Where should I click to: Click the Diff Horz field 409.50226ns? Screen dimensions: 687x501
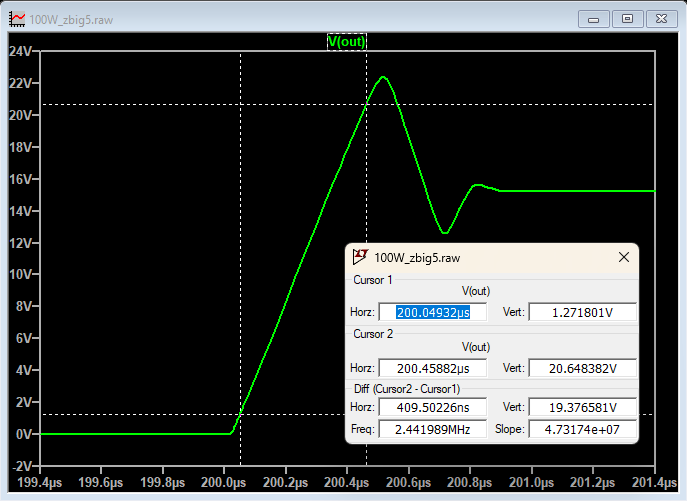click(x=432, y=407)
